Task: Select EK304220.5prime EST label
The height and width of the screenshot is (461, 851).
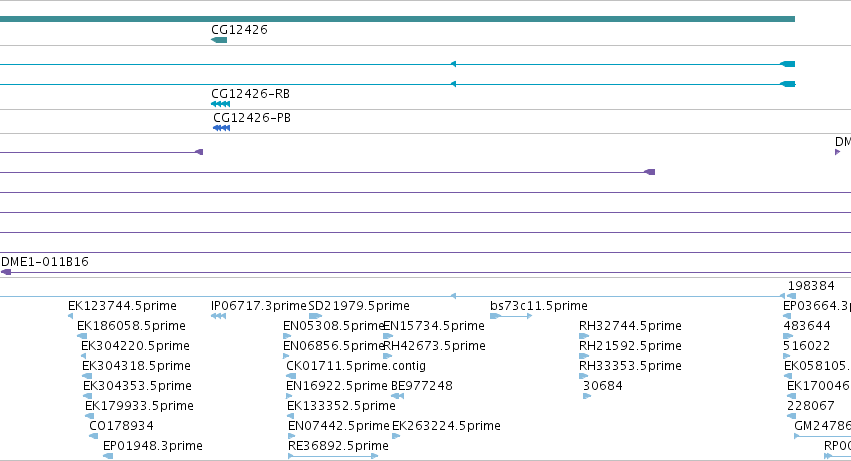Action: click(x=135, y=346)
